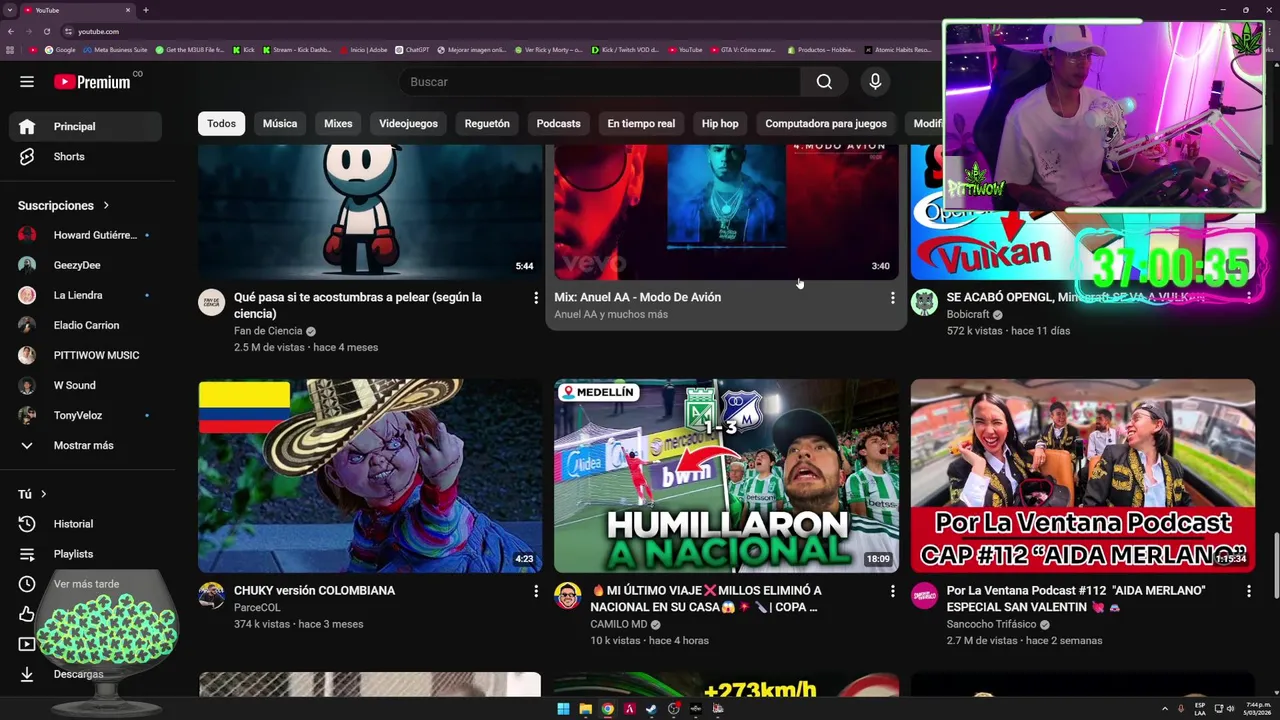Open the Google bookmark
Image resolution: width=1280 pixels, height=720 pixels.
(x=59, y=49)
